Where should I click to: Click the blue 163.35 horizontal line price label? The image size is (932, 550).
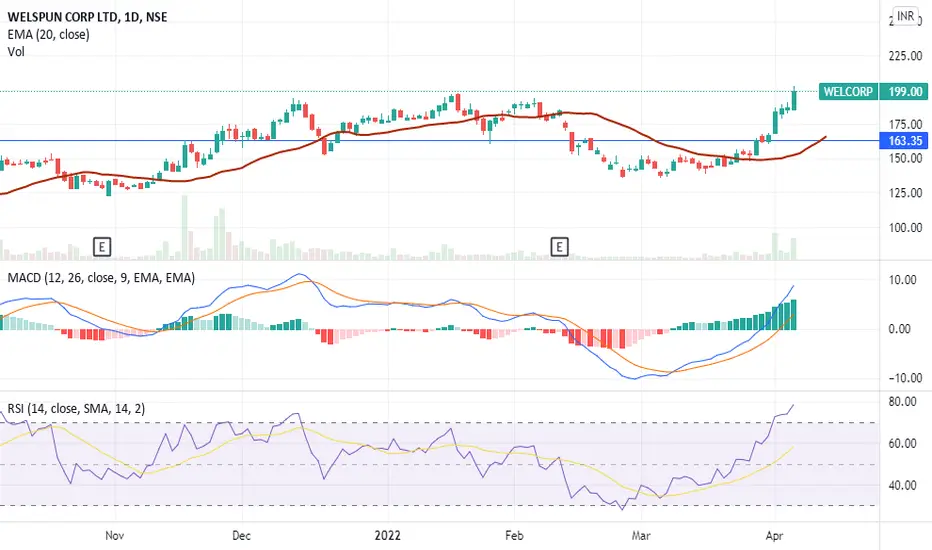pos(904,141)
